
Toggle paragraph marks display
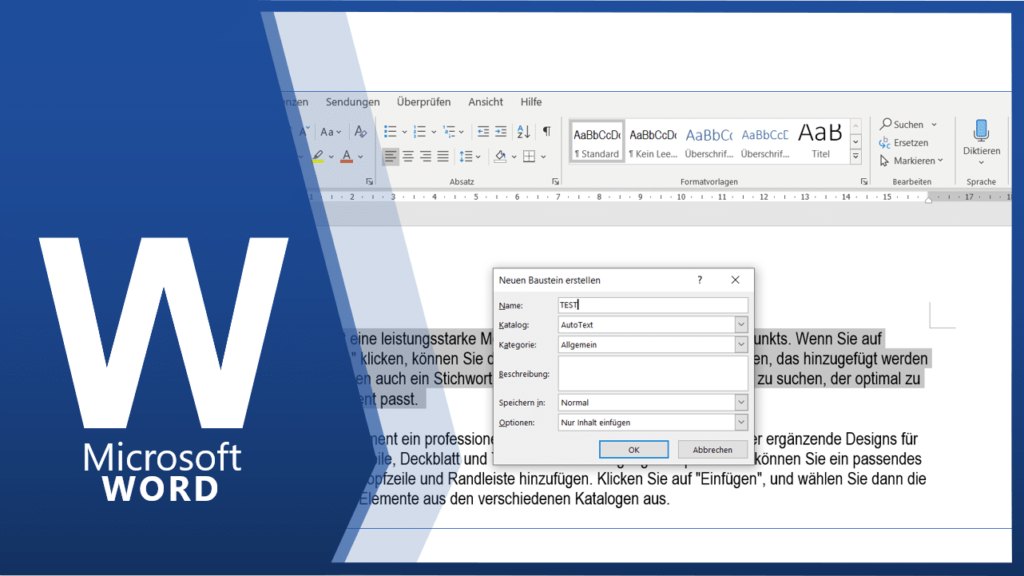(547, 131)
